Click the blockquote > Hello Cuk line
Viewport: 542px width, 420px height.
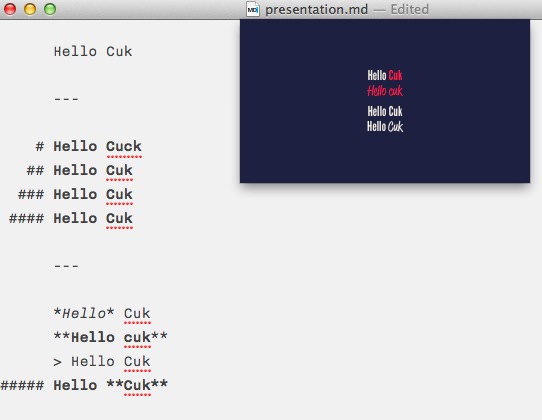(x=102, y=361)
